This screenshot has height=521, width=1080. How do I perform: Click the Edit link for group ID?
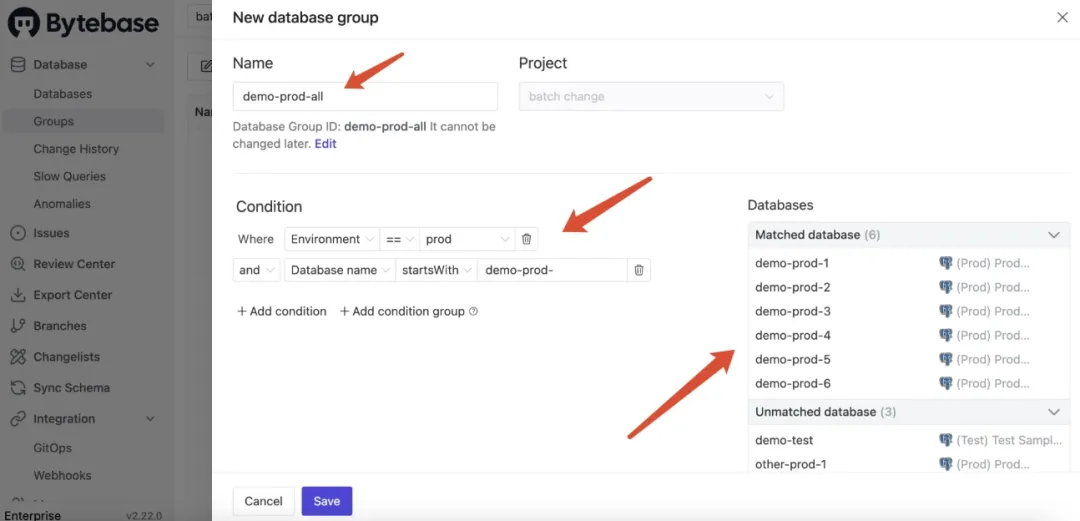pos(326,144)
